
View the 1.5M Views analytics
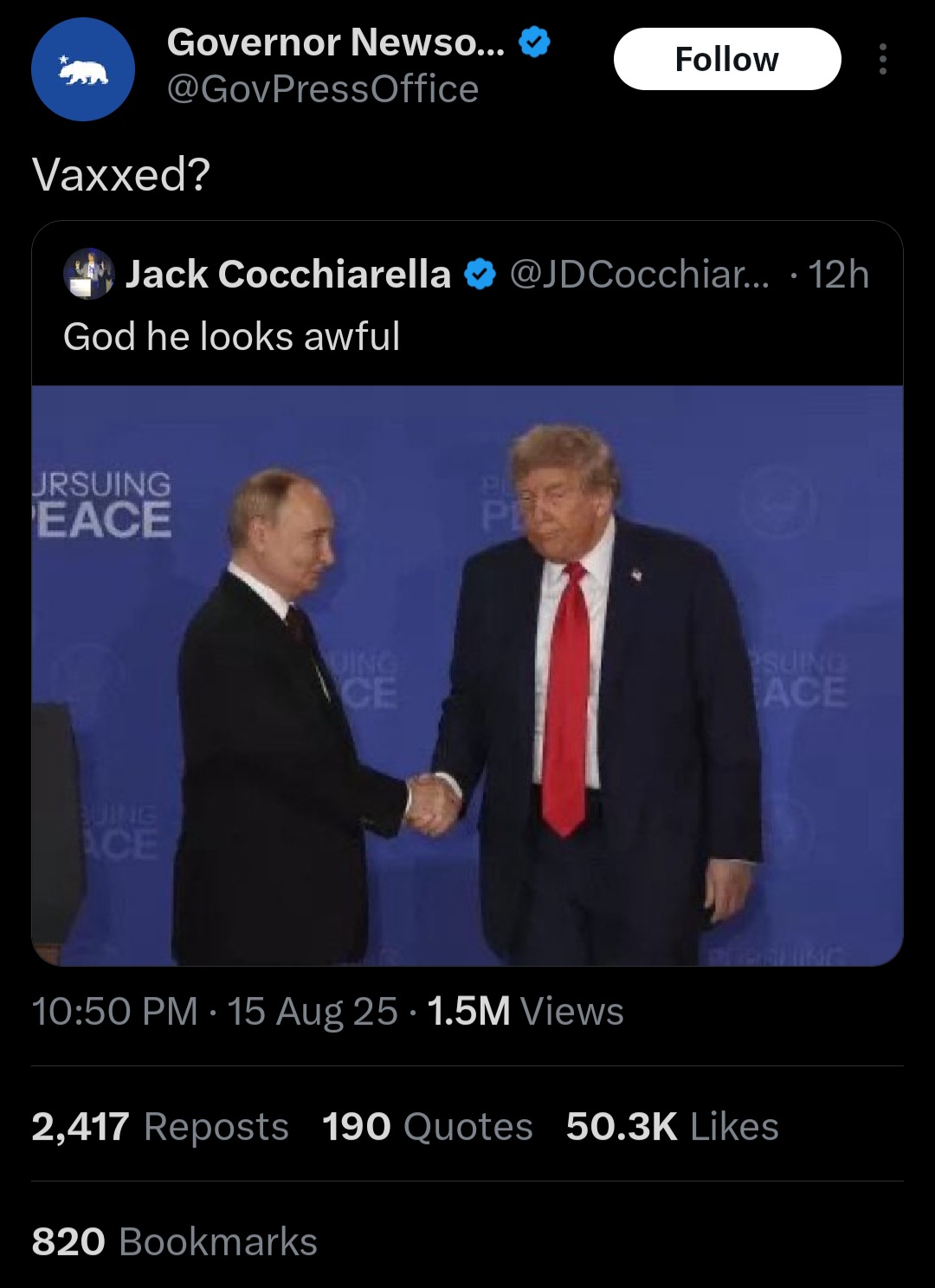coord(526,1011)
